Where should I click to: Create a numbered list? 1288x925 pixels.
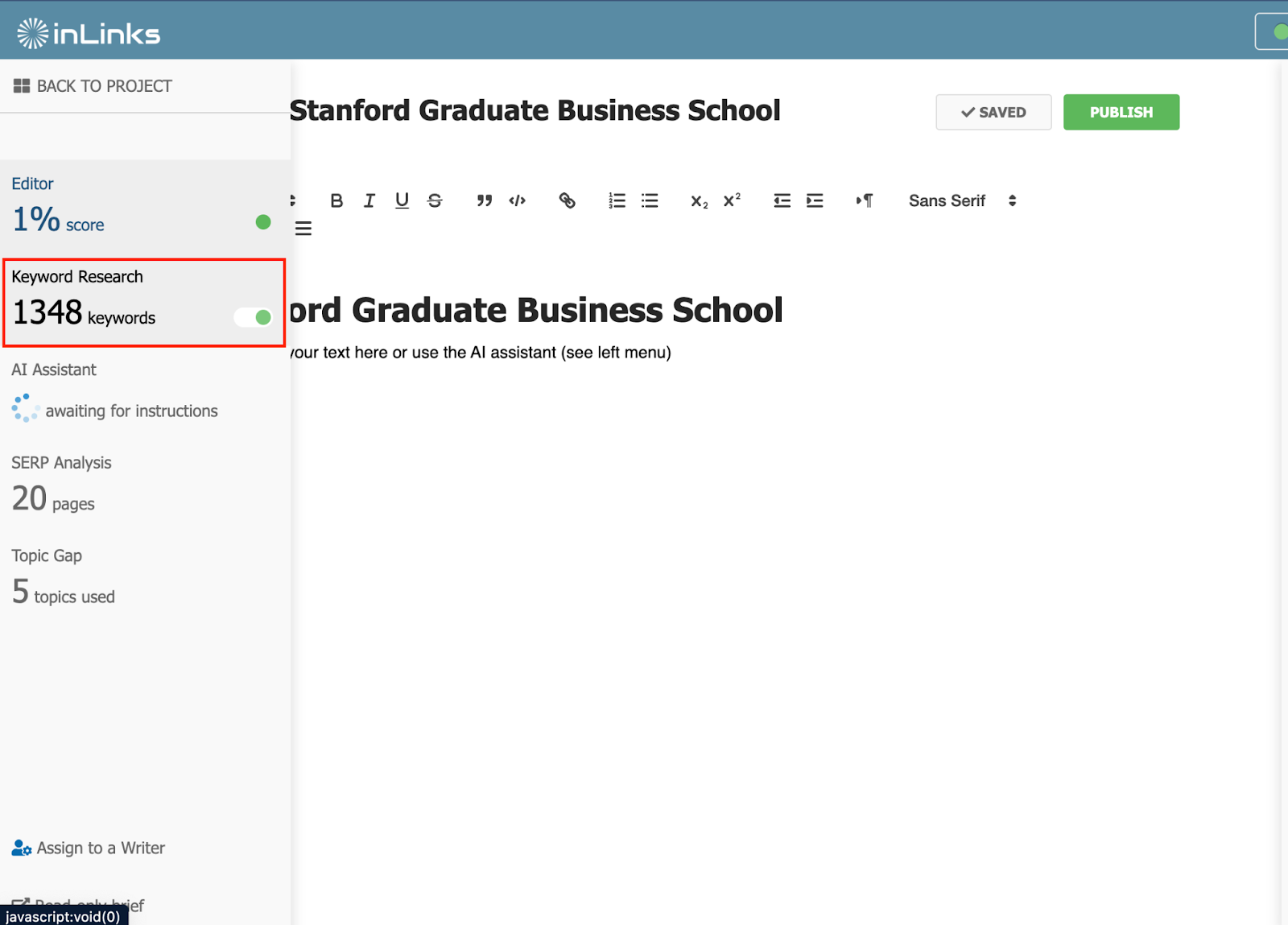617,200
